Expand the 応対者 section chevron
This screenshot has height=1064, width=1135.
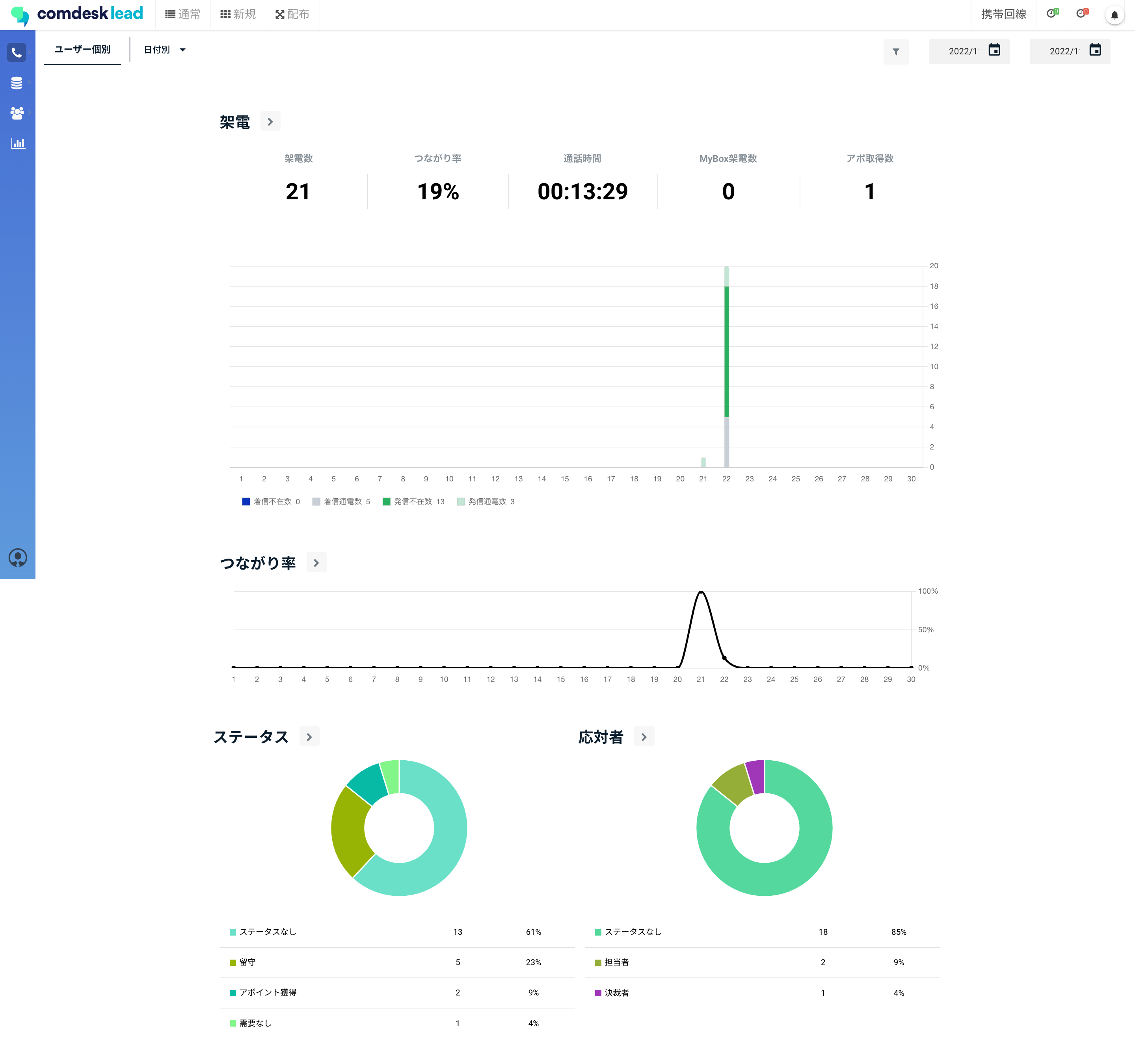click(644, 736)
